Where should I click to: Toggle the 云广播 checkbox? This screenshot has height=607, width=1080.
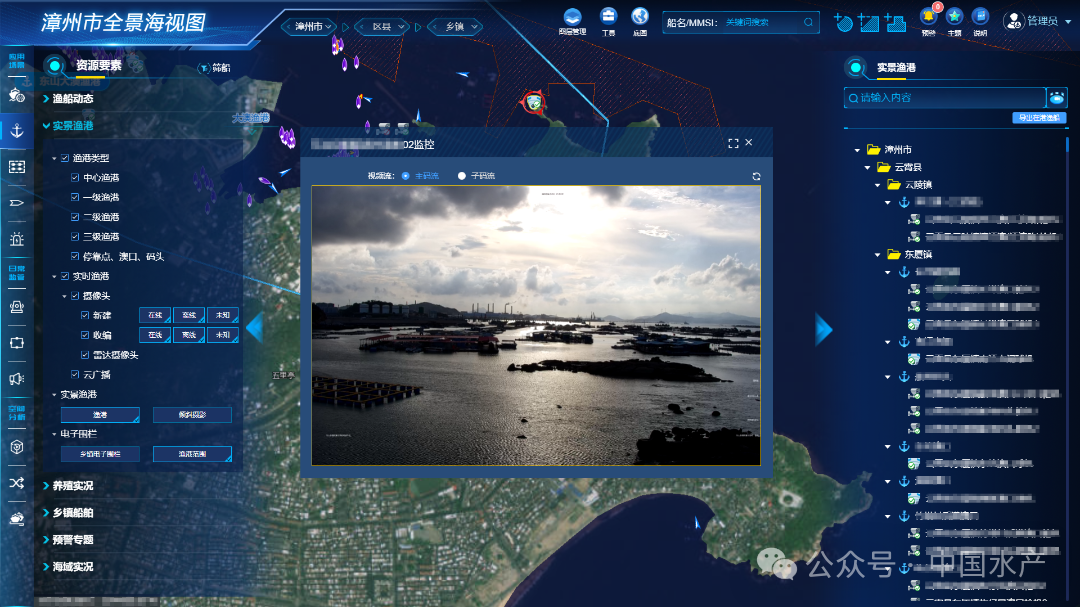click(75, 374)
